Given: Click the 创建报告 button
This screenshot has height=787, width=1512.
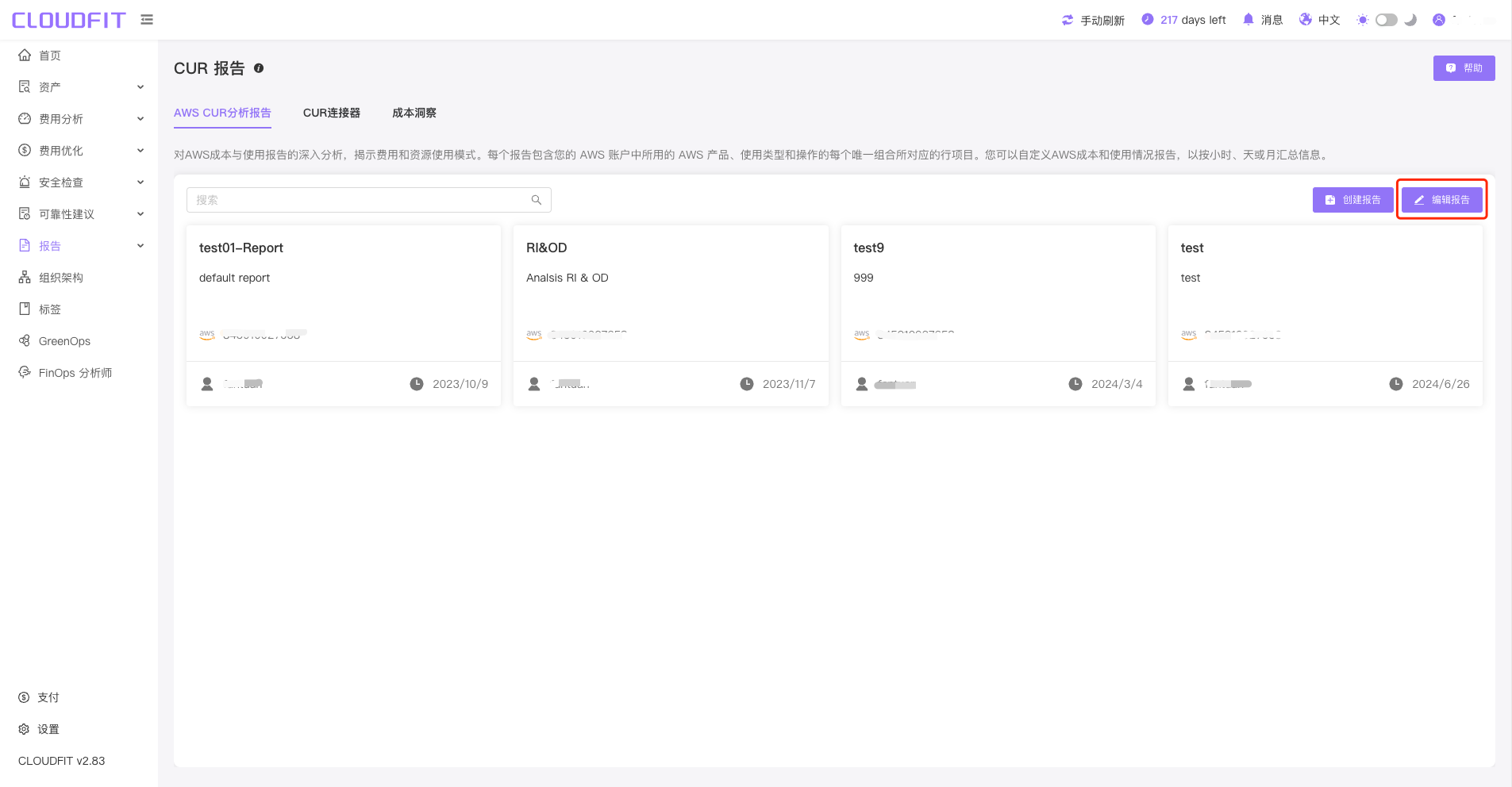Looking at the screenshot, I should point(1352,200).
